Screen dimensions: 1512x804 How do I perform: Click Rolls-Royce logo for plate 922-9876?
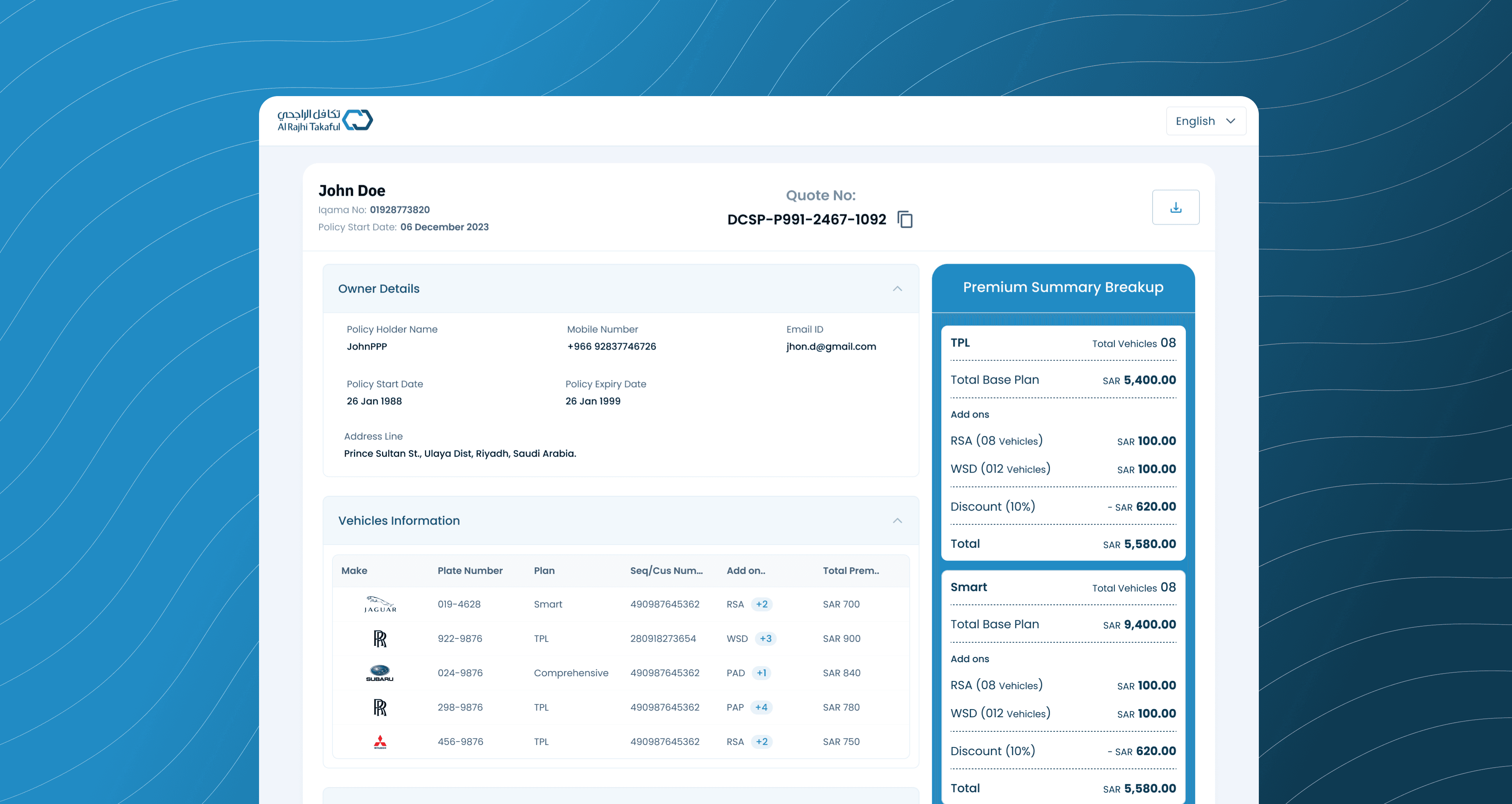[x=380, y=638]
